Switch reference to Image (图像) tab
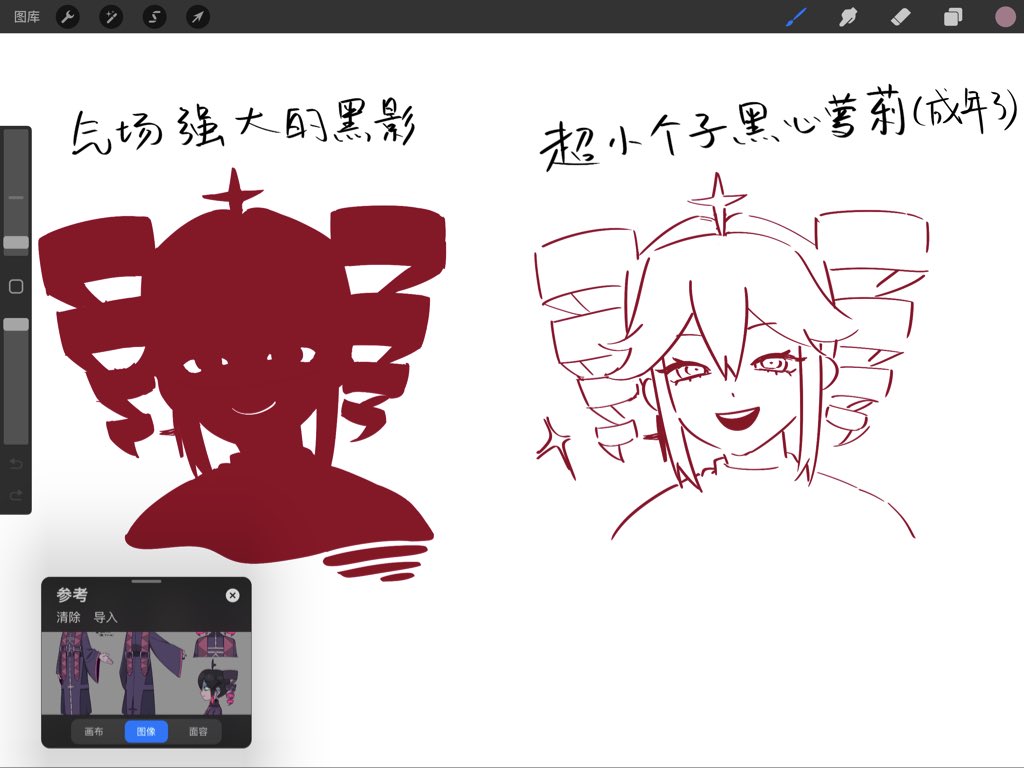 (146, 731)
